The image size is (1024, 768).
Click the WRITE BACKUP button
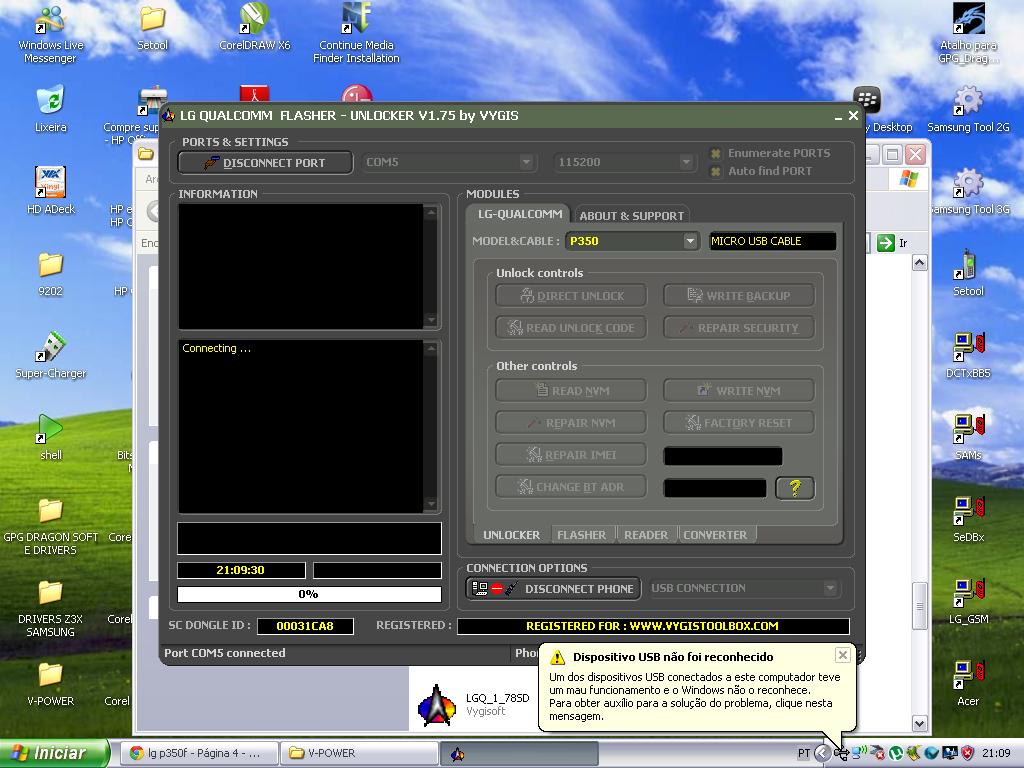739,296
